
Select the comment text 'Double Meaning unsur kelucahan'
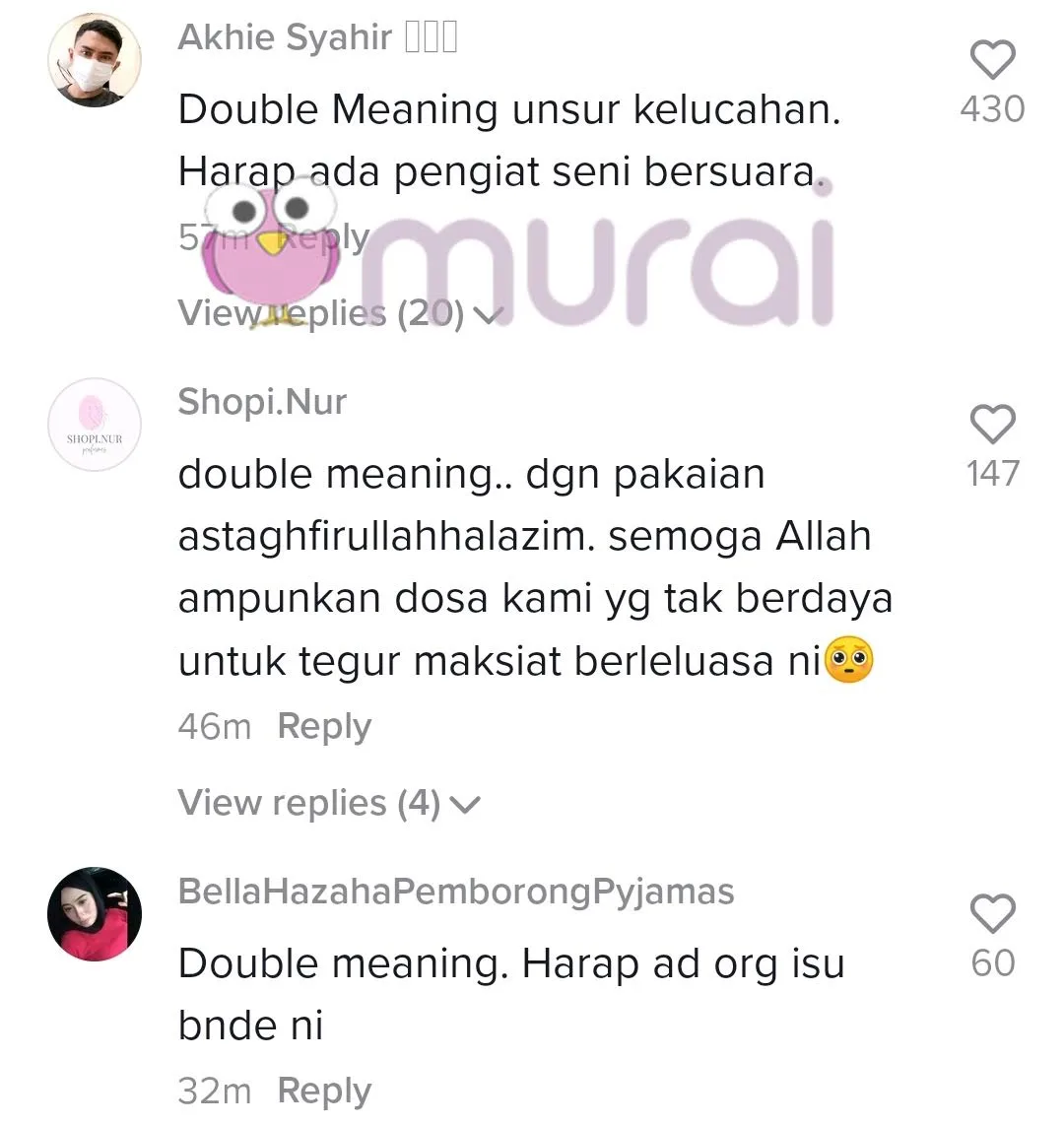tap(508, 109)
